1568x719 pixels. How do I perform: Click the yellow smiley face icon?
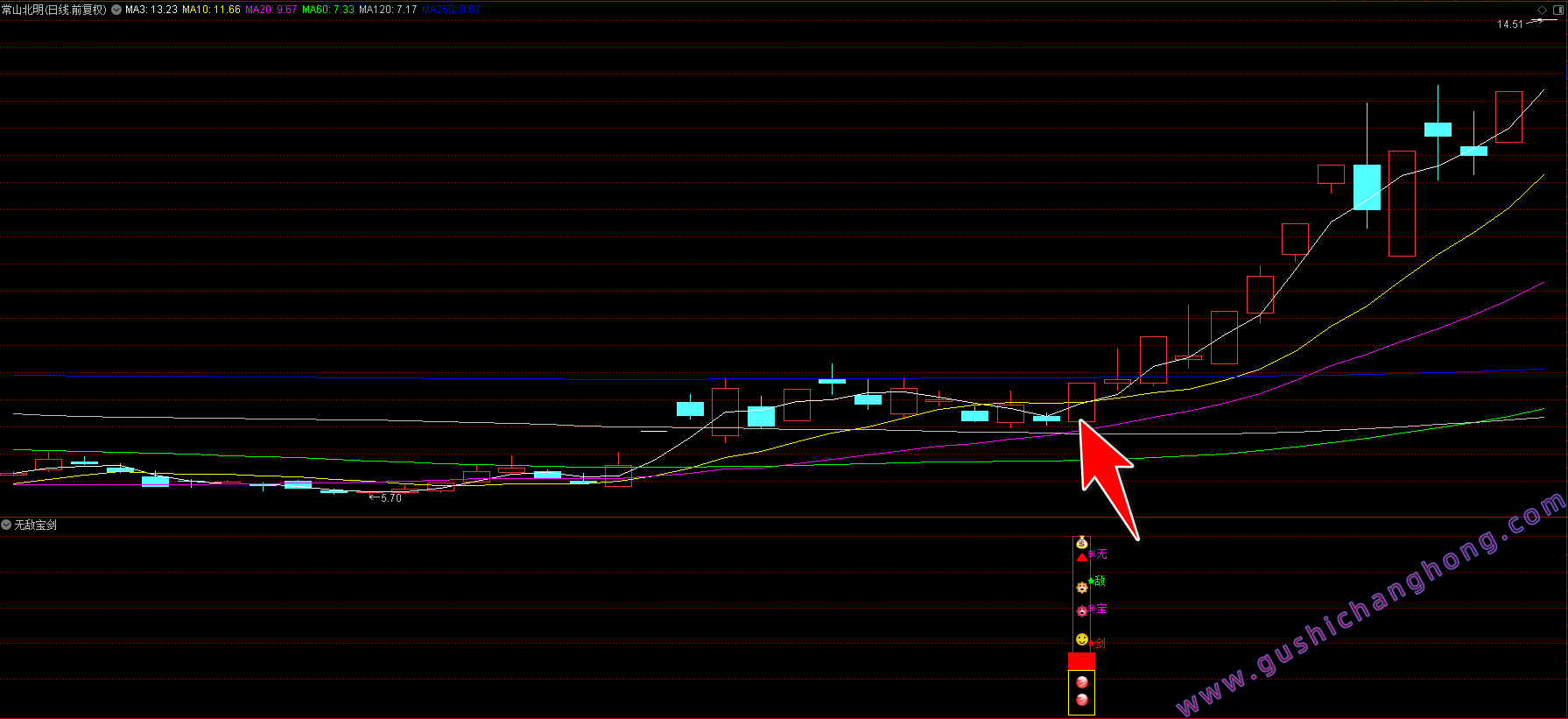coord(1082,639)
